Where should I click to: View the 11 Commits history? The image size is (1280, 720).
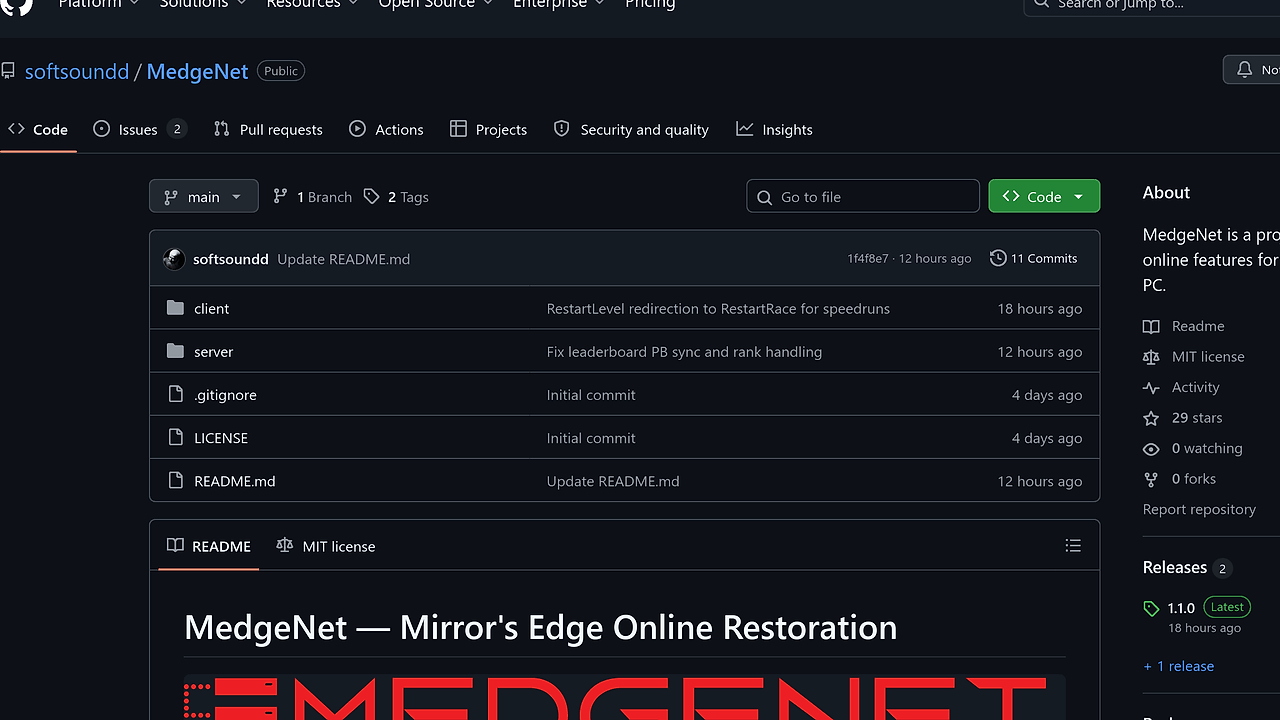click(x=1034, y=258)
